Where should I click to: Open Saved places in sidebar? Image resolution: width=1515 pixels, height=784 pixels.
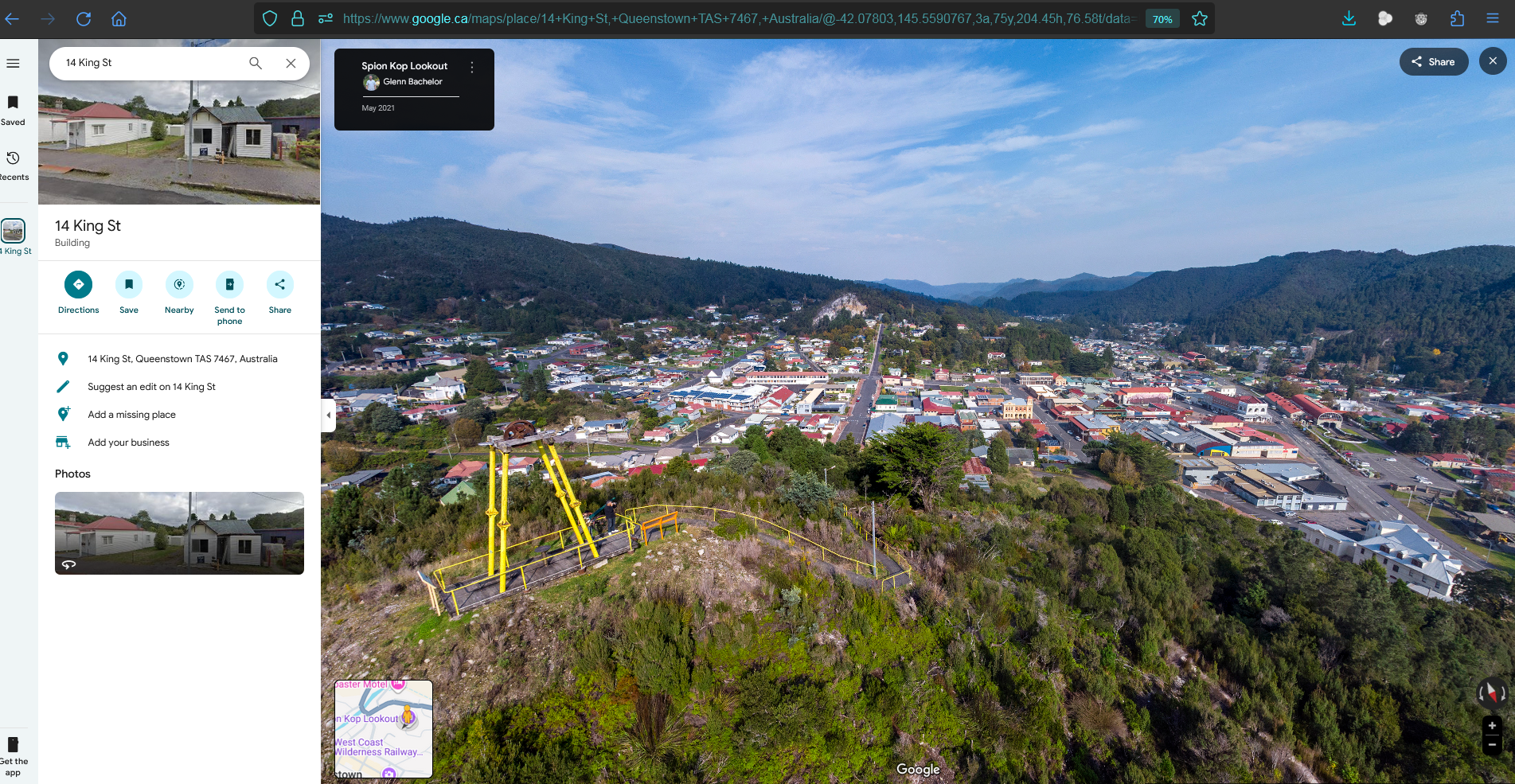(x=13, y=110)
